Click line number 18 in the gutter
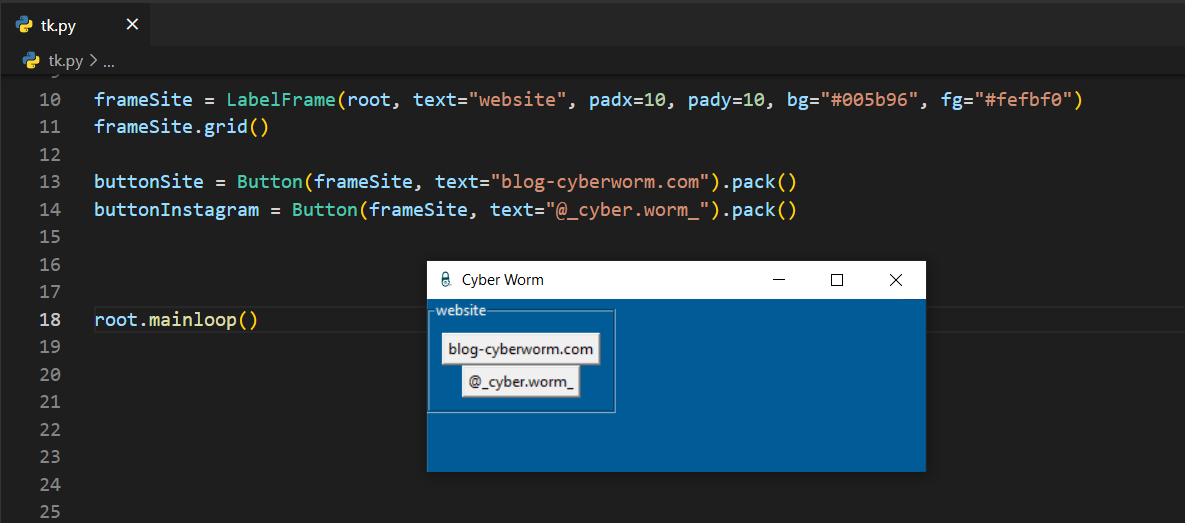1185x523 pixels. click(x=49, y=320)
